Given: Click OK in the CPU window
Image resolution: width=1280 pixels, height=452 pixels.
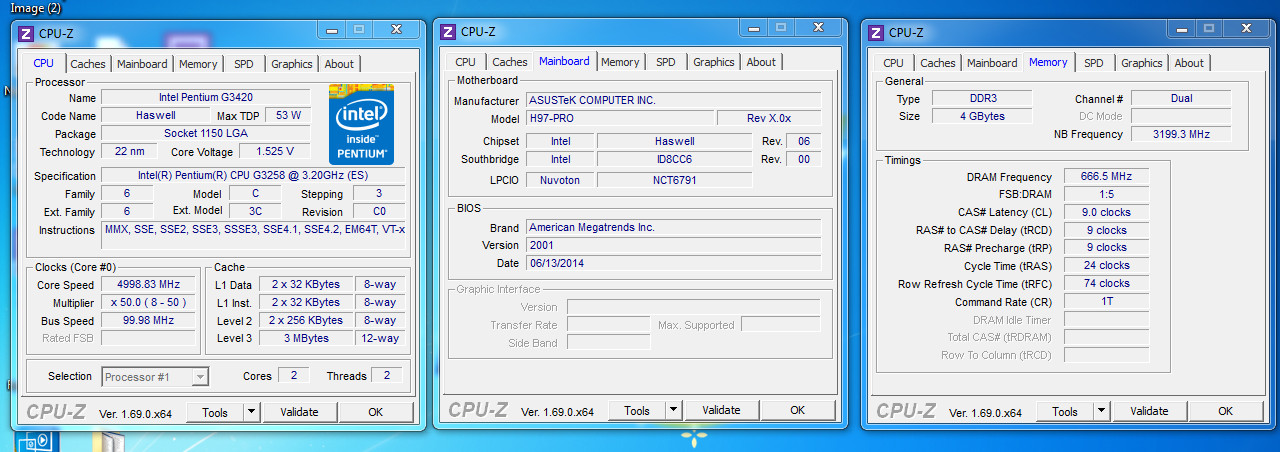Looking at the screenshot, I should point(376,412).
